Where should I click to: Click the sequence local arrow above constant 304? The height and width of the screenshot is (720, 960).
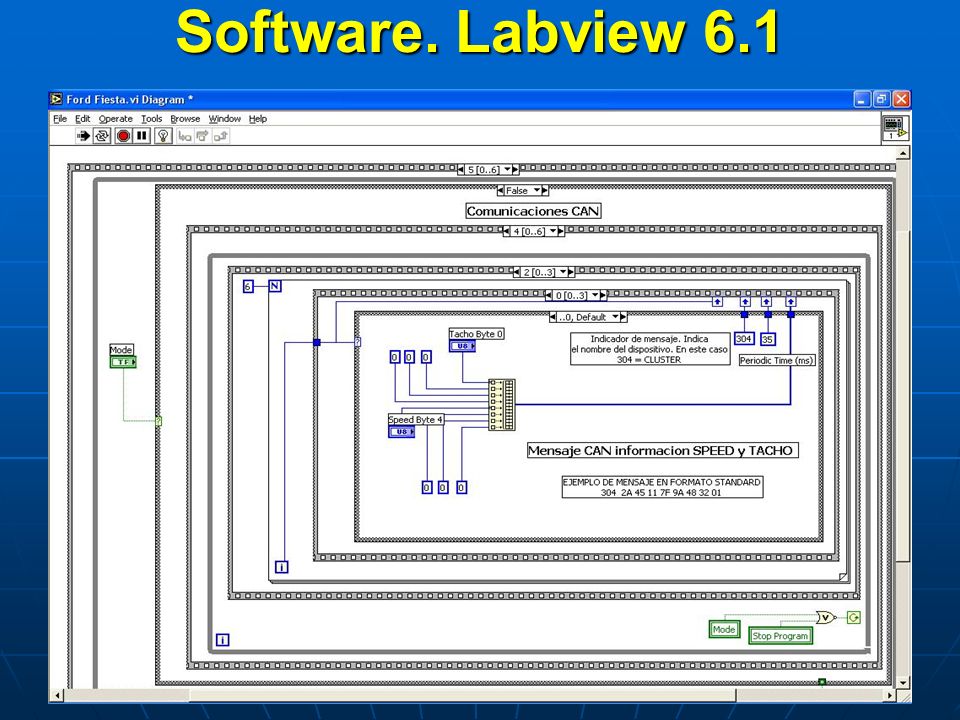[x=745, y=302]
